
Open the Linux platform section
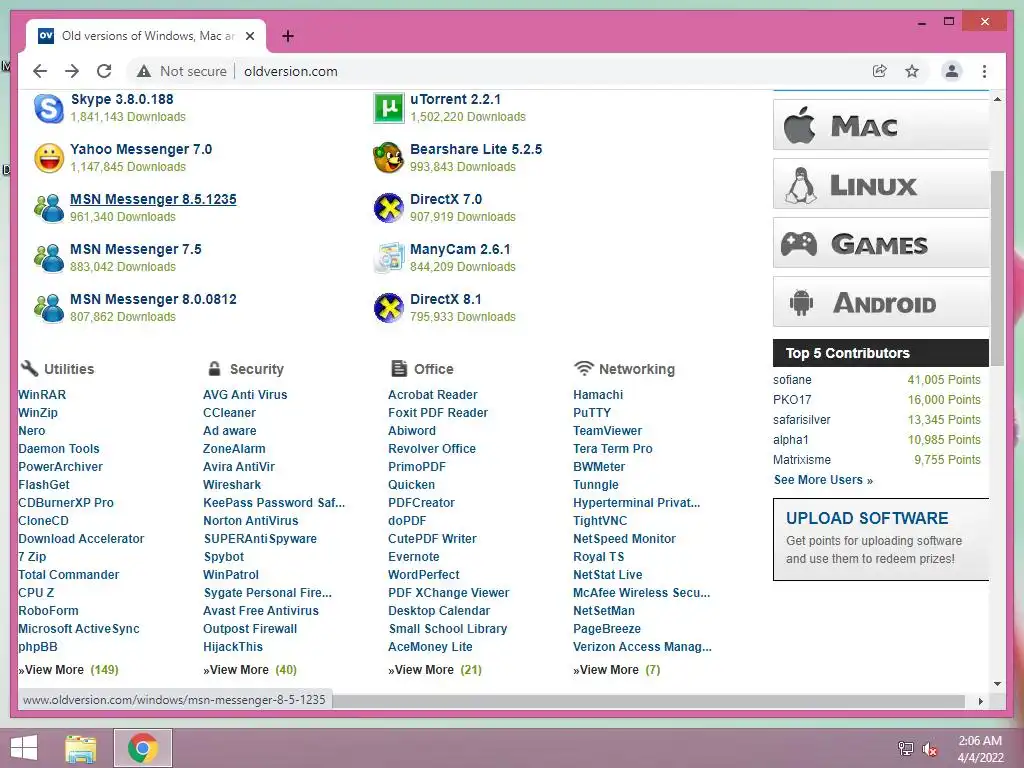(881, 185)
